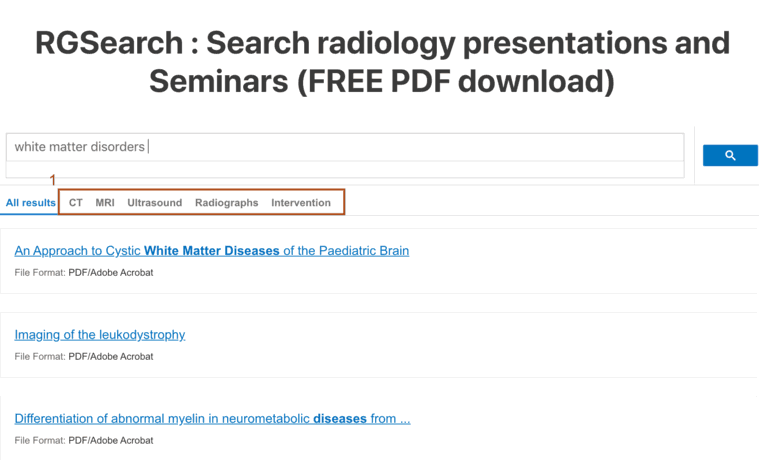The image size is (759, 460).
Task: Select the Intervention tab
Action: 301,203
